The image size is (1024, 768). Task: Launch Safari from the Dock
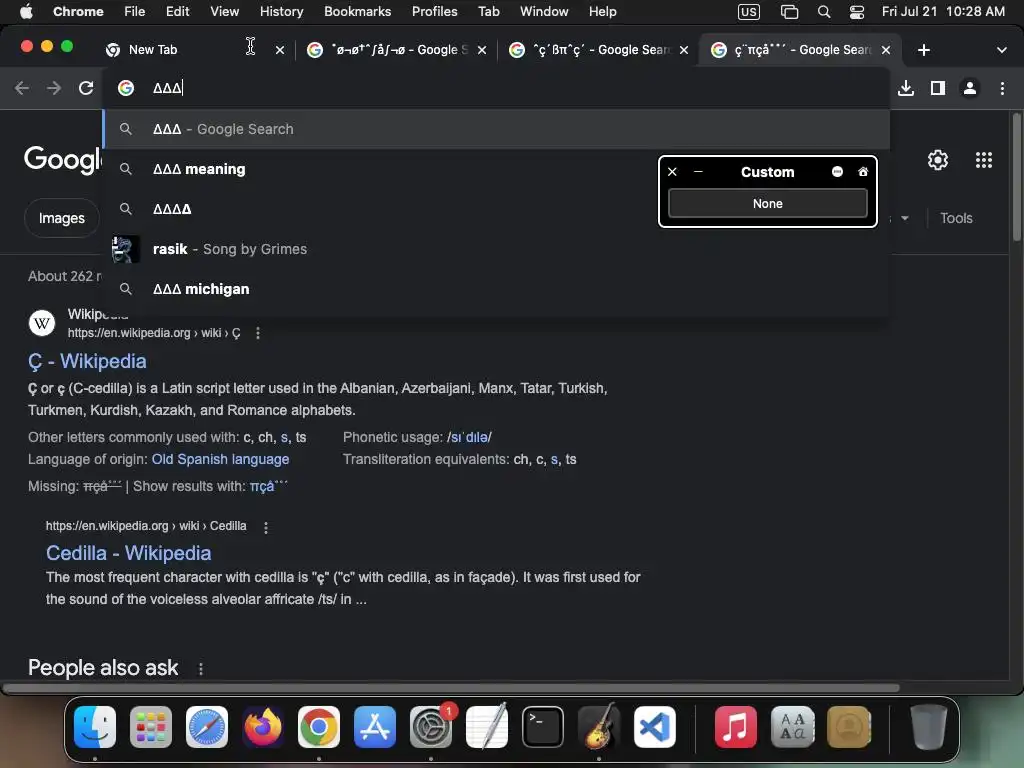[x=207, y=727]
